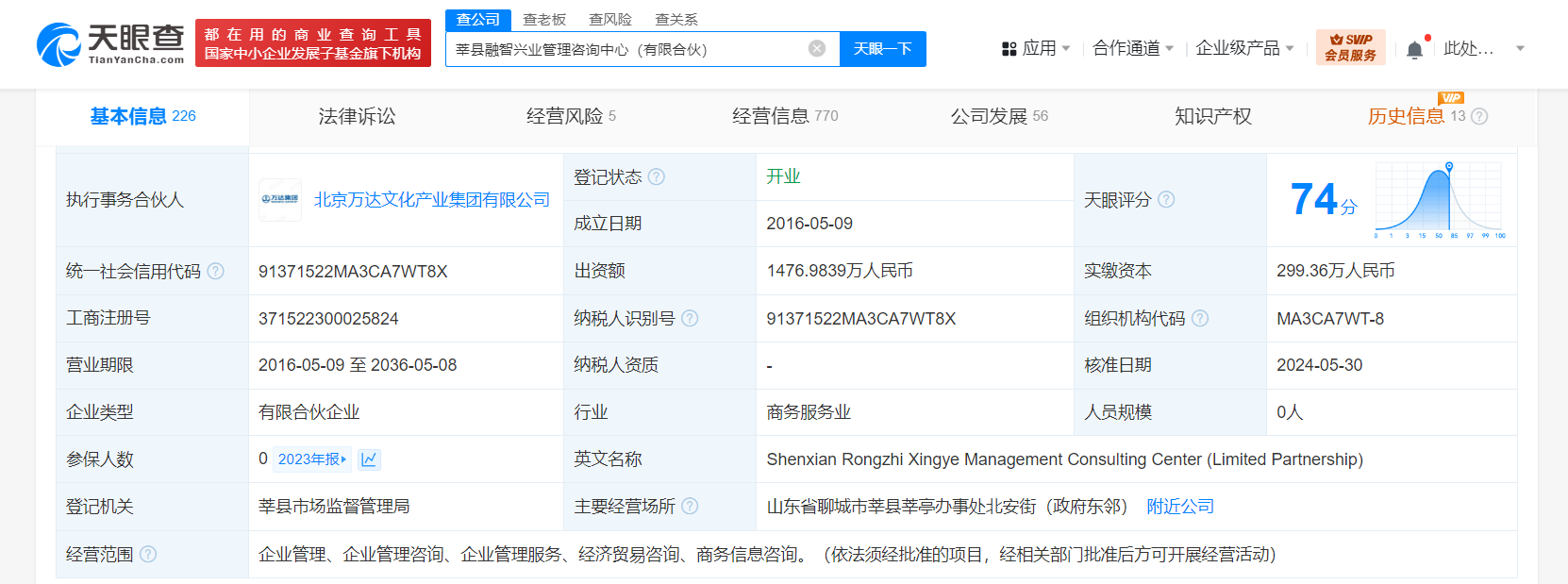Image resolution: width=1568 pixels, height=584 pixels.
Task: Open the notification bell
Action: click(1414, 50)
